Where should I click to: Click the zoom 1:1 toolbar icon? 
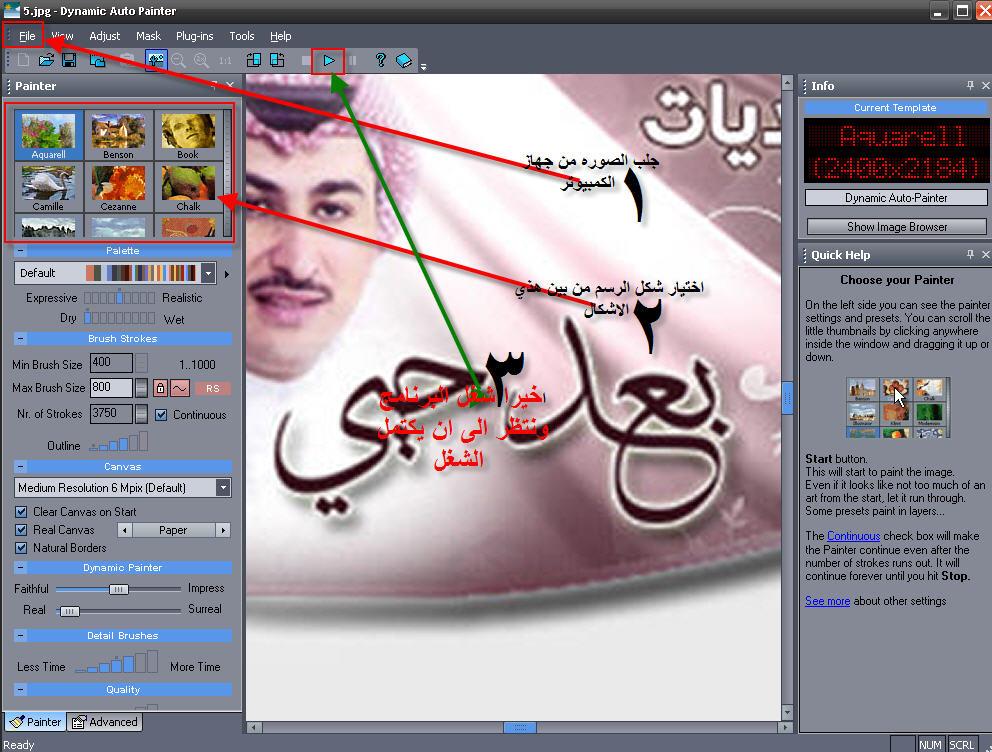point(225,61)
